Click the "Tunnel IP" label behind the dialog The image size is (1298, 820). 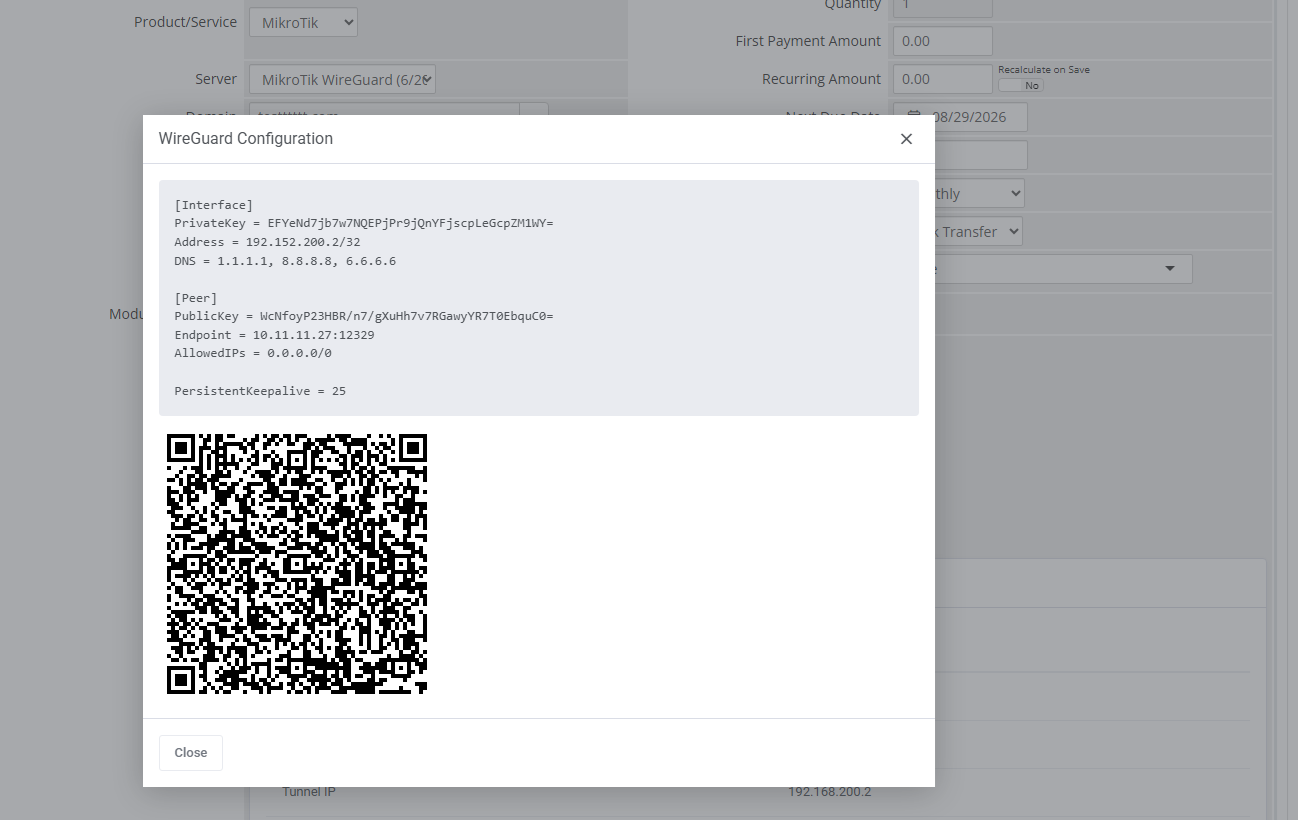(x=308, y=792)
